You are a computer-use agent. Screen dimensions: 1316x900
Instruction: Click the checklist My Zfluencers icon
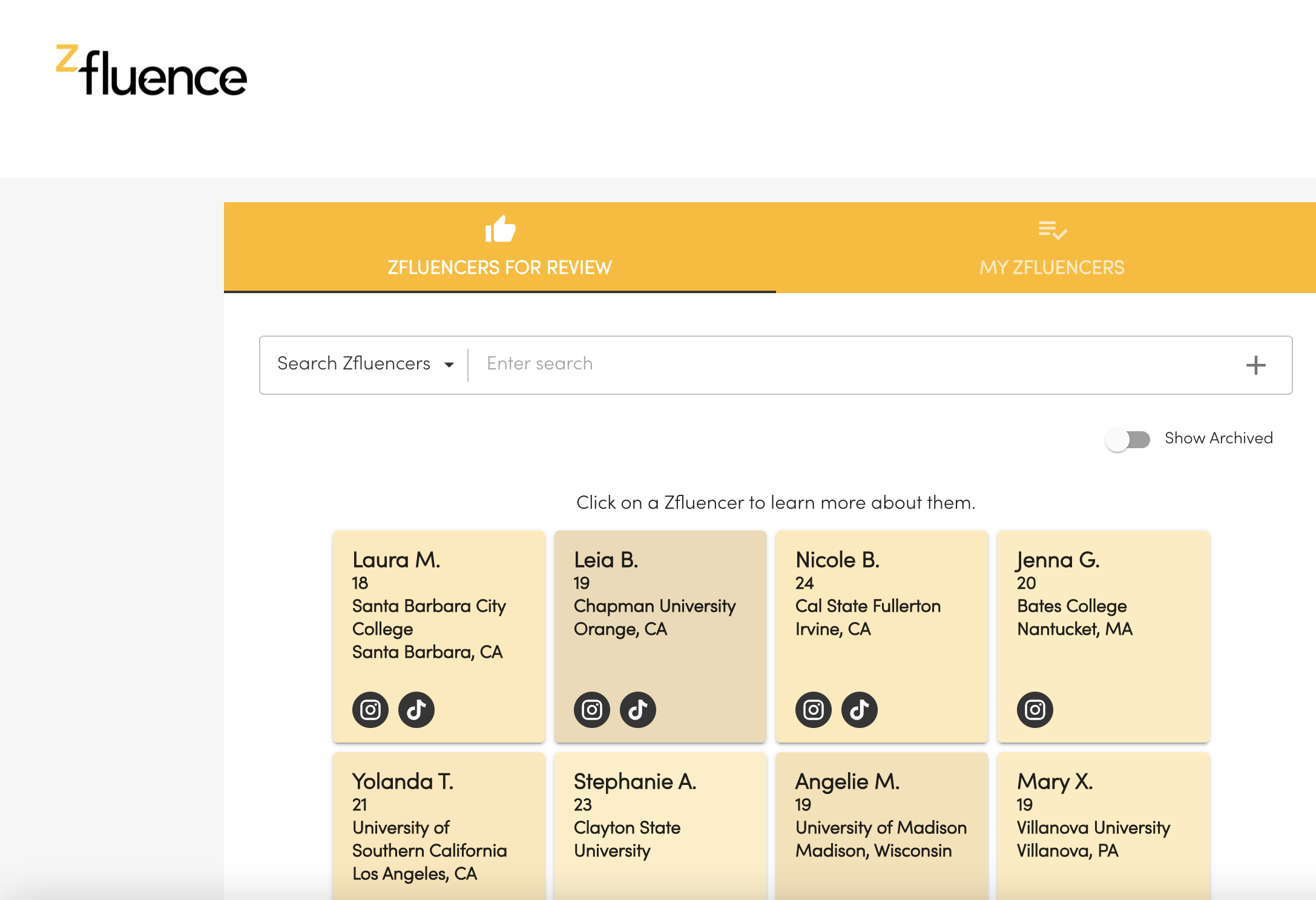(x=1052, y=230)
